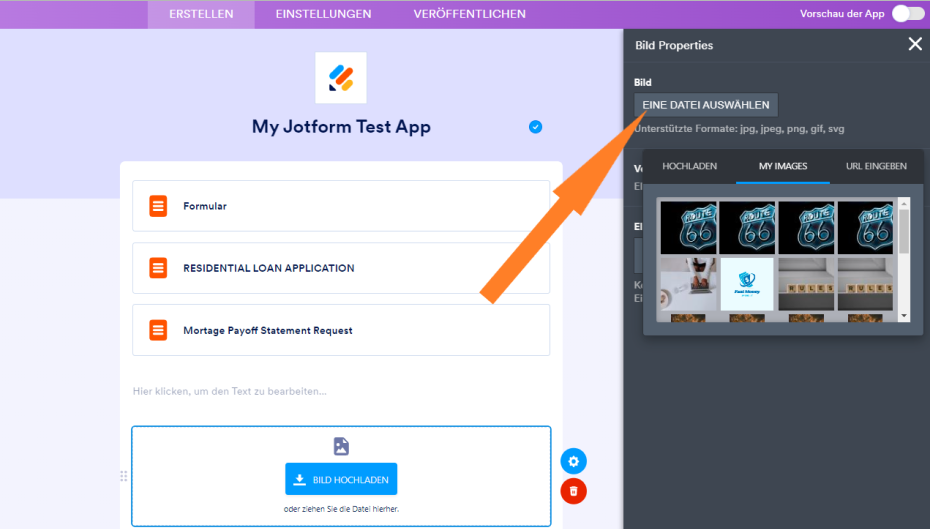Image resolution: width=930 pixels, height=529 pixels.
Task: Click the image gallery scroll down arrow
Action: [x=904, y=316]
